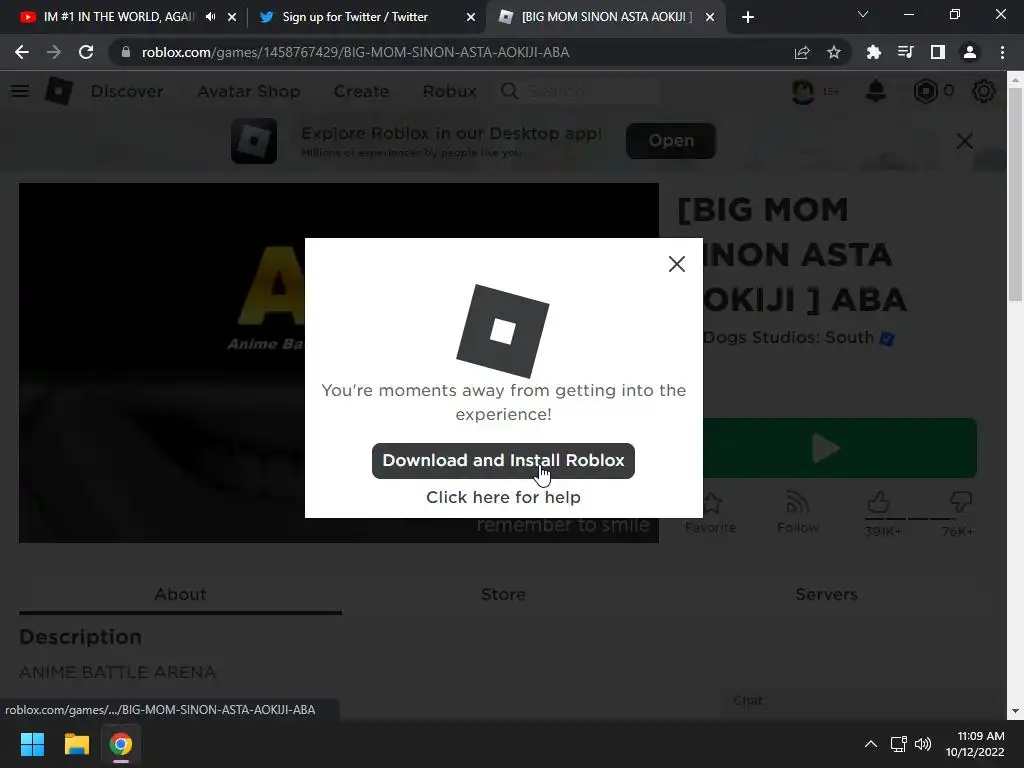Mute the YouTube tab audio icon
The width and height of the screenshot is (1024, 768).
[210, 17]
